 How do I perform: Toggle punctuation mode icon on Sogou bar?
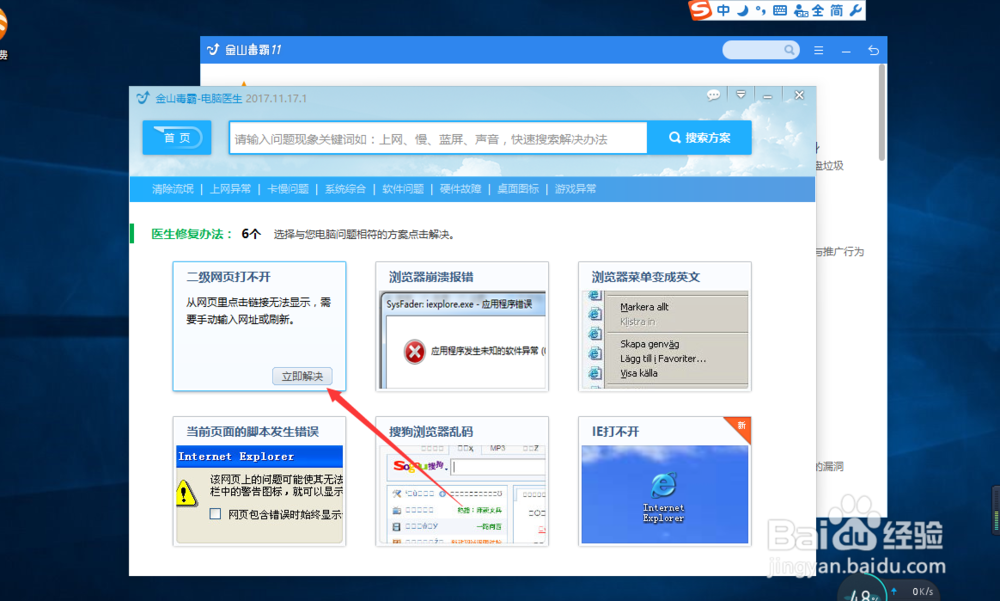coord(760,10)
